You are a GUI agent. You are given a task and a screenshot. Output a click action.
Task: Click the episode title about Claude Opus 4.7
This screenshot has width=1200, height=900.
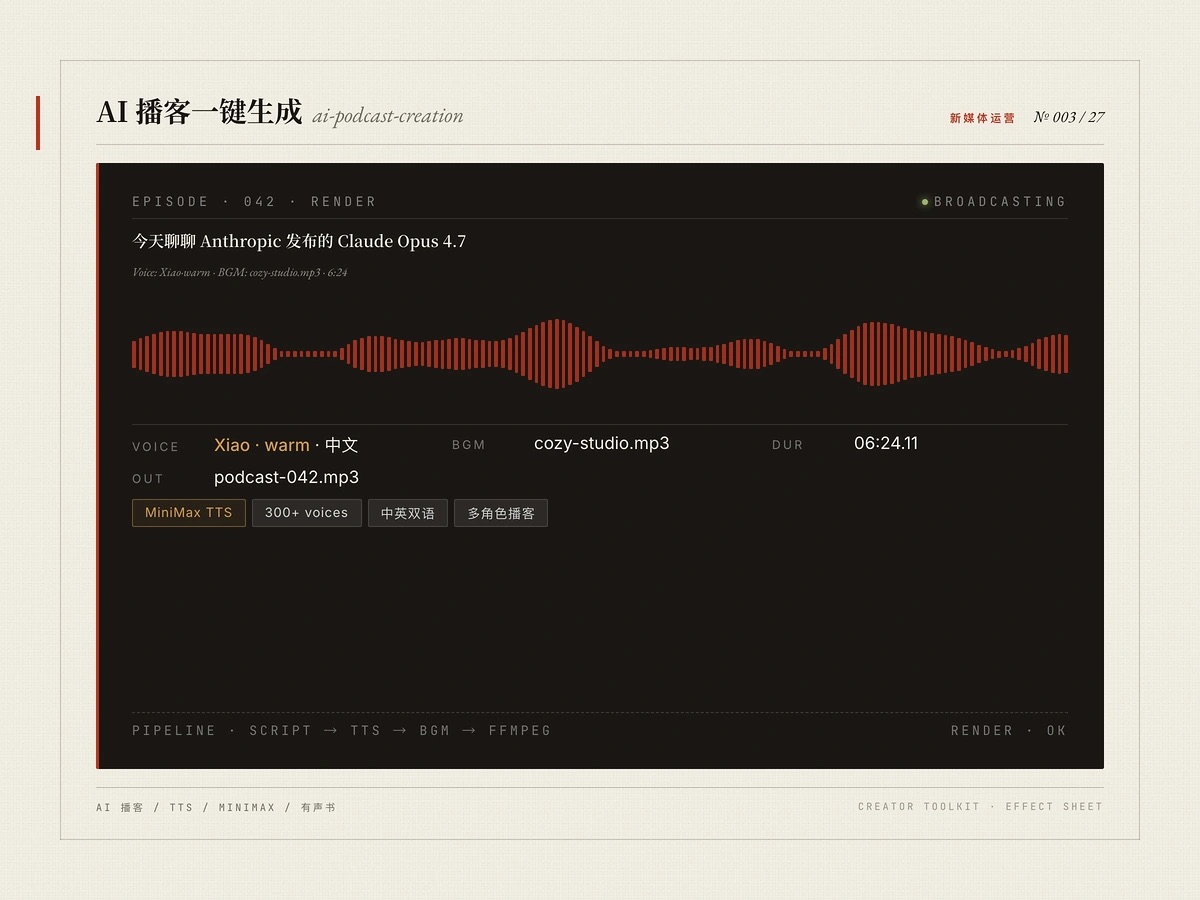299,241
